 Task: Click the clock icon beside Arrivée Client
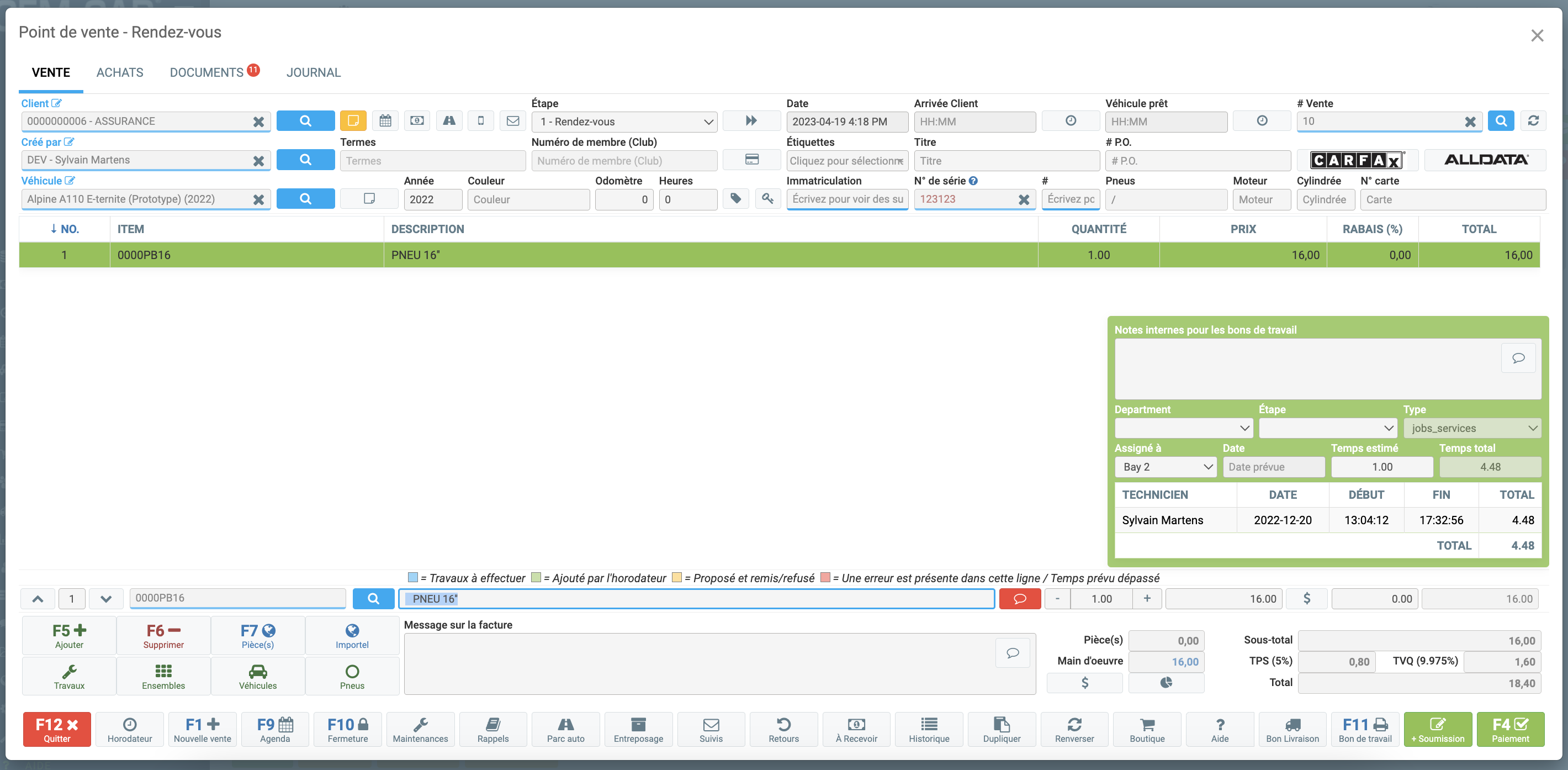[1070, 120]
